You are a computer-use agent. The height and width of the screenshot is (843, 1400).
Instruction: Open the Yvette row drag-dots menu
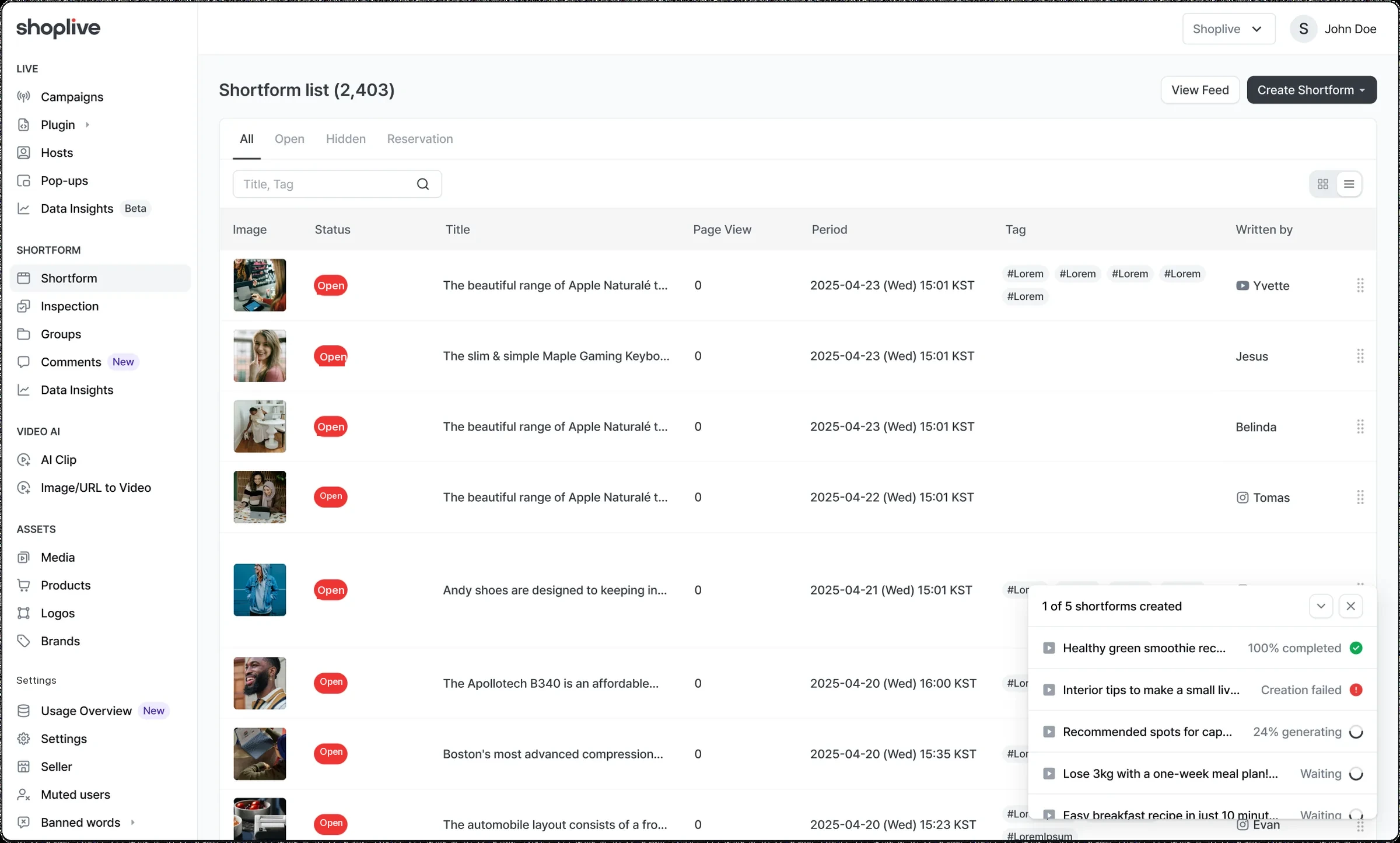point(1360,285)
